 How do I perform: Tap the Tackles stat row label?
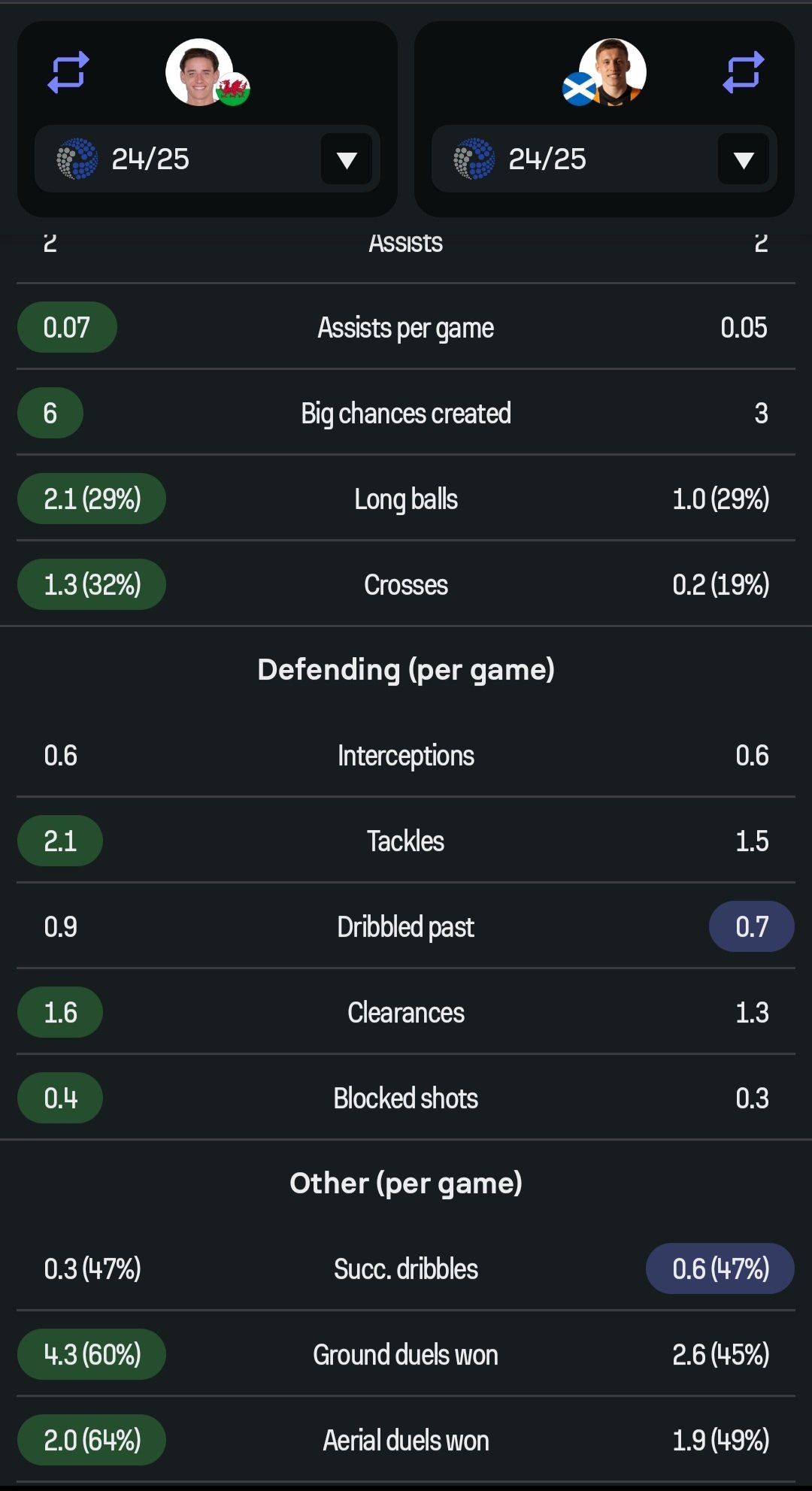(406, 841)
